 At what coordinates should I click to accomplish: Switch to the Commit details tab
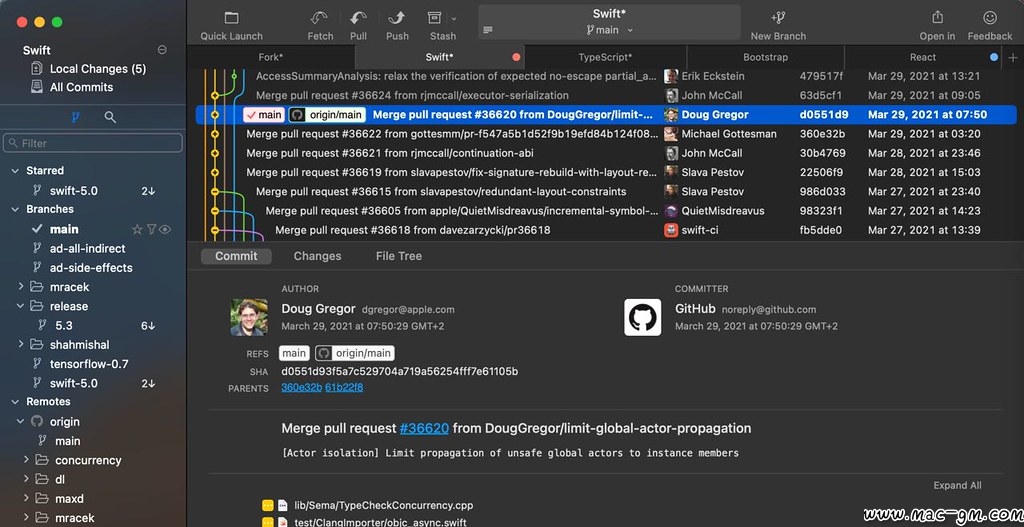coord(236,256)
